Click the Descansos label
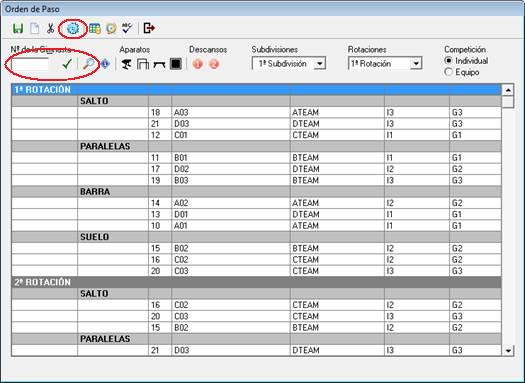The image size is (525, 383). [x=208, y=50]
